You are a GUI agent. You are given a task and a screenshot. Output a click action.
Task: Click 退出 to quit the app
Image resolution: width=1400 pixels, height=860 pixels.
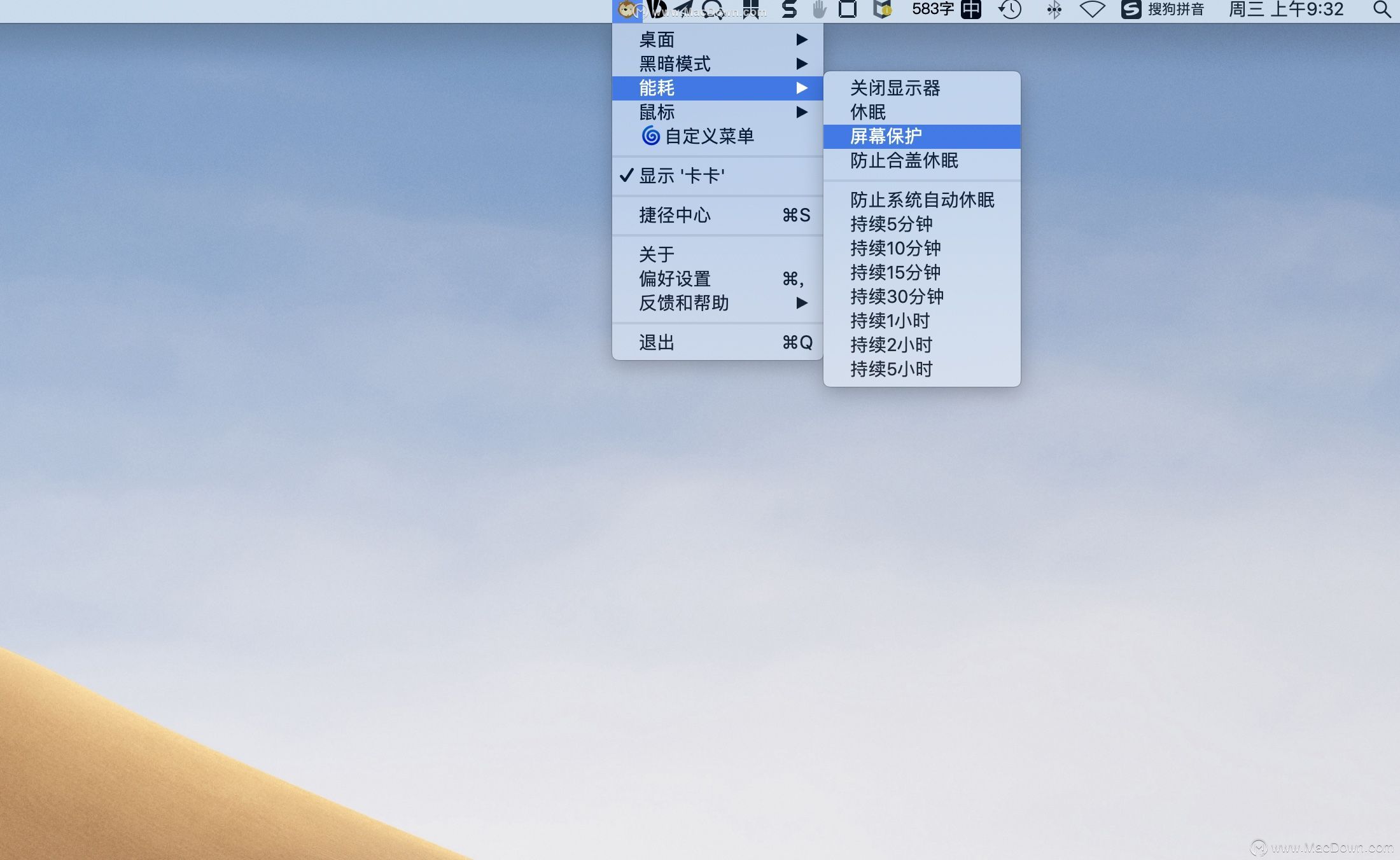pos(657,342)
